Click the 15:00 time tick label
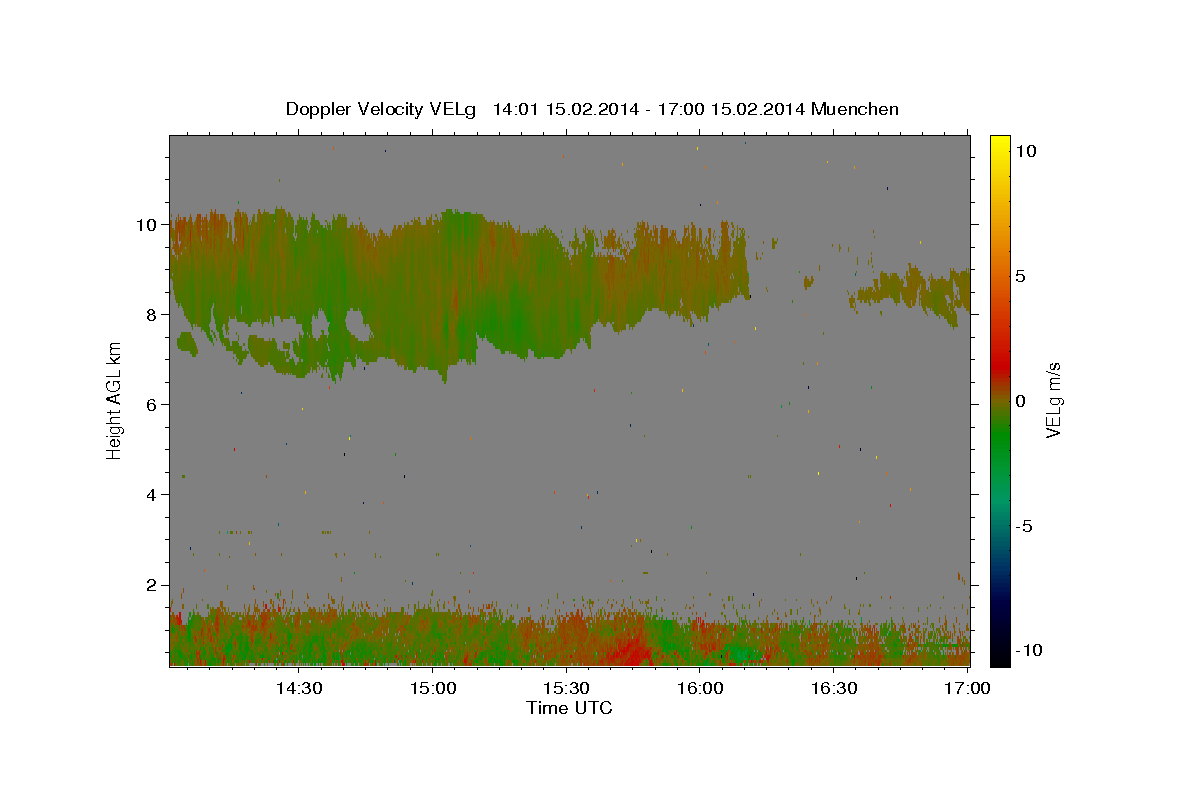This screenshot has width=1200, height=800. coord(432,688)
